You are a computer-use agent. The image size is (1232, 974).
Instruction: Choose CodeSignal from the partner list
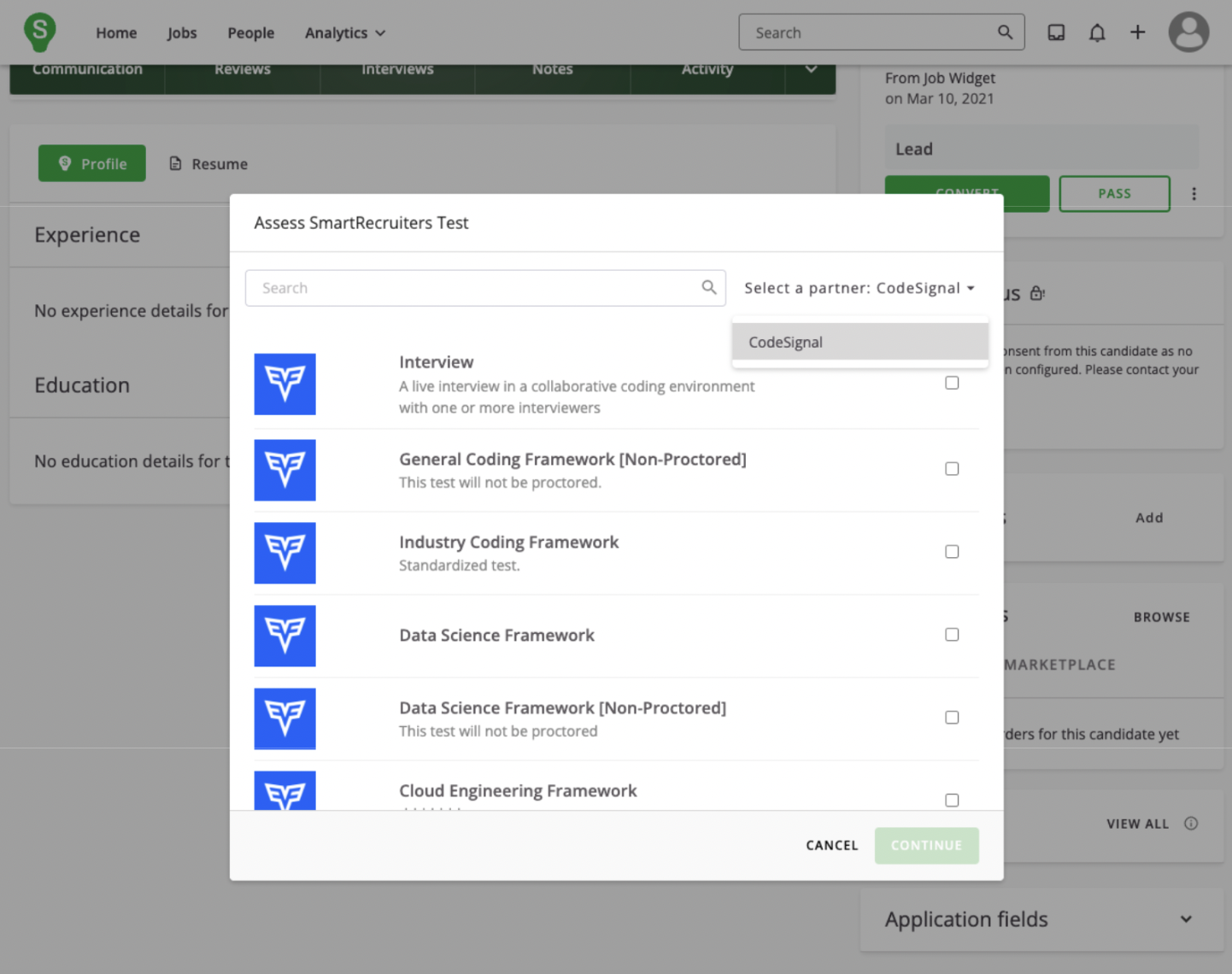[859, 342]
